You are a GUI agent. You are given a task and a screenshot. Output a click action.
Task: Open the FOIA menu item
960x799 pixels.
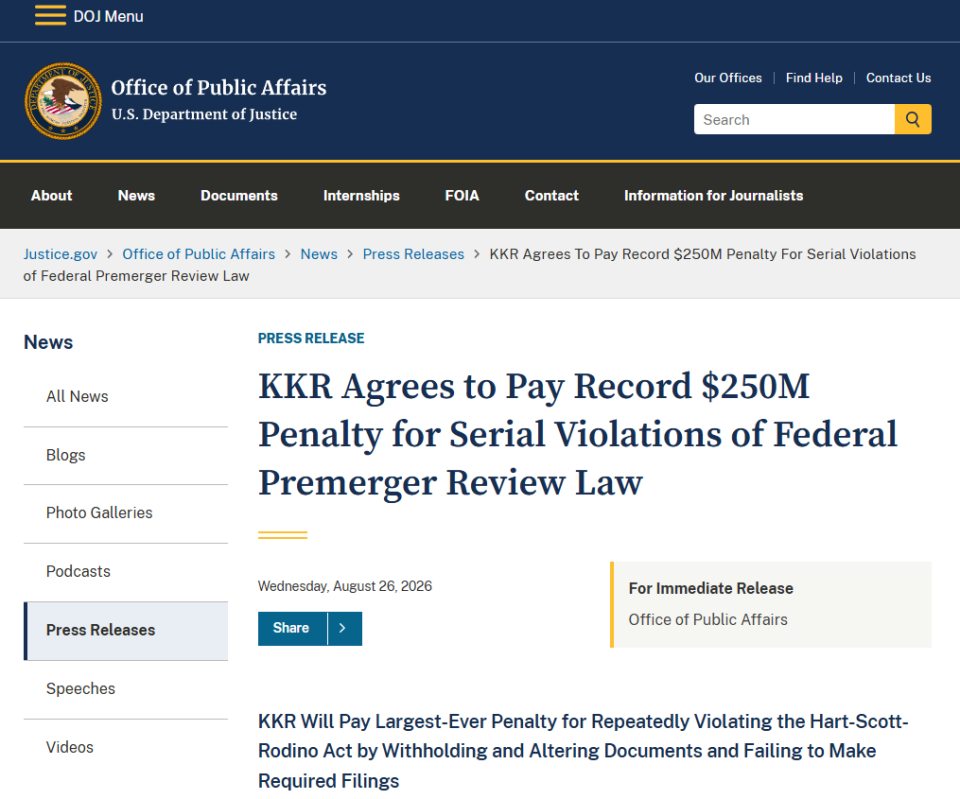tap(462, 195)
